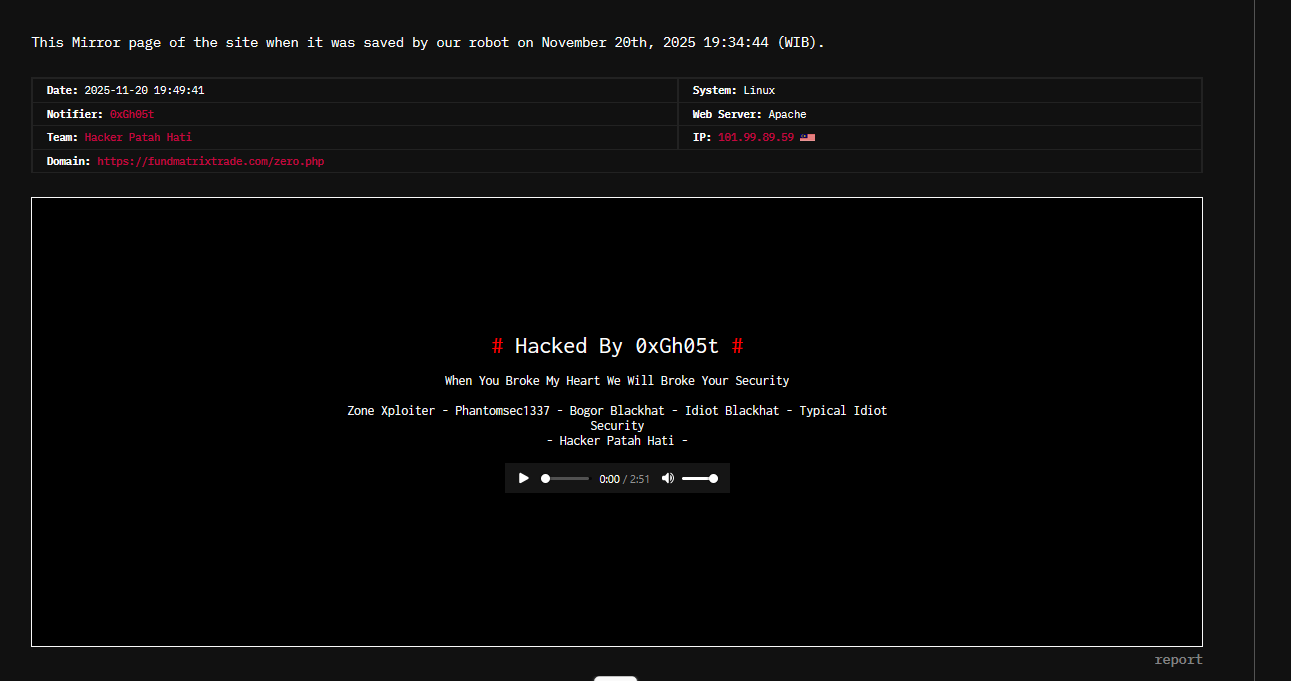
Task: Mute the audio with the speaker icon
Action: (667, 478)
